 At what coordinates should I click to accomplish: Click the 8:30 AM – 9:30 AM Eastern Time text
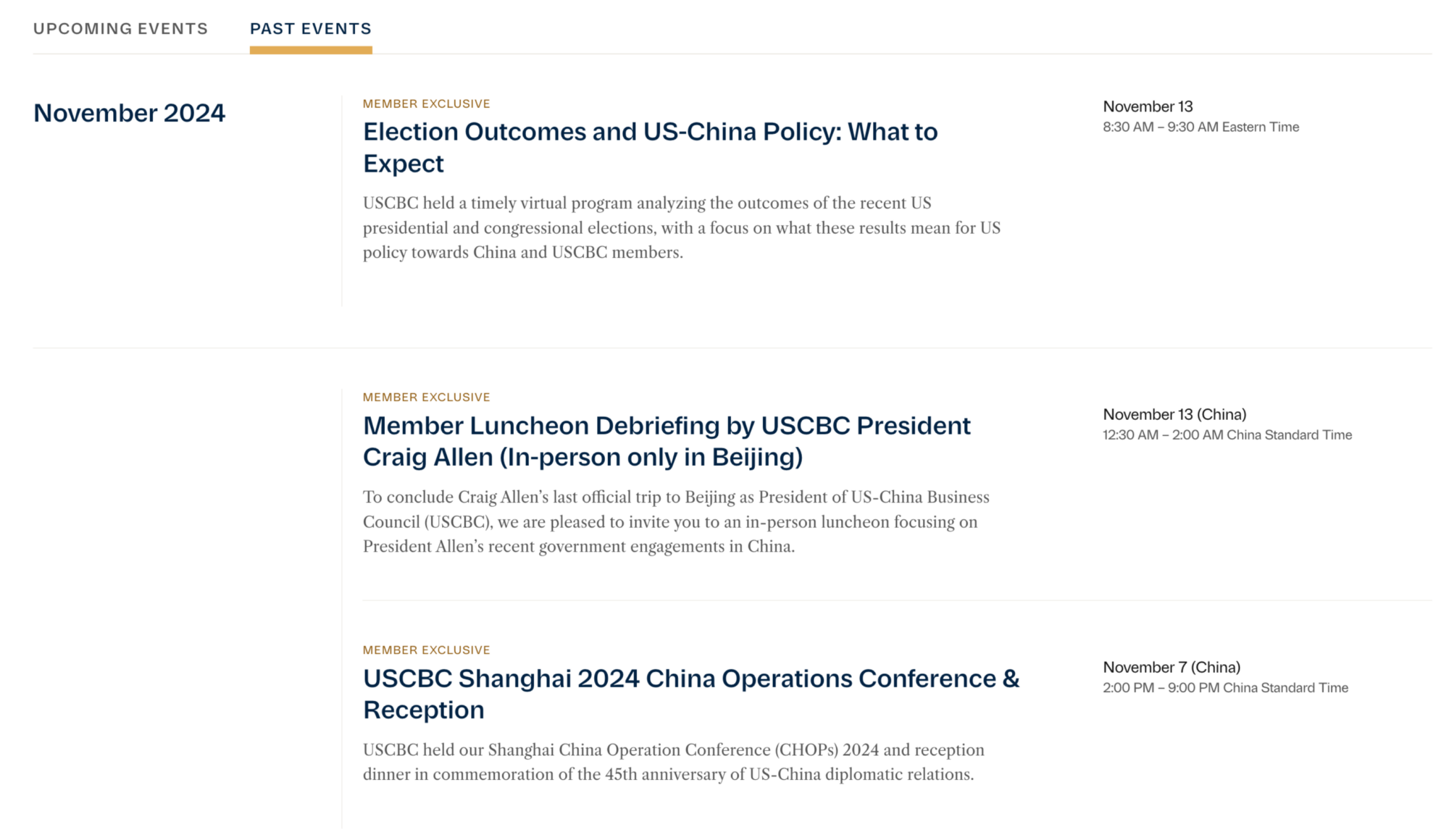(x=1200, y=127)
